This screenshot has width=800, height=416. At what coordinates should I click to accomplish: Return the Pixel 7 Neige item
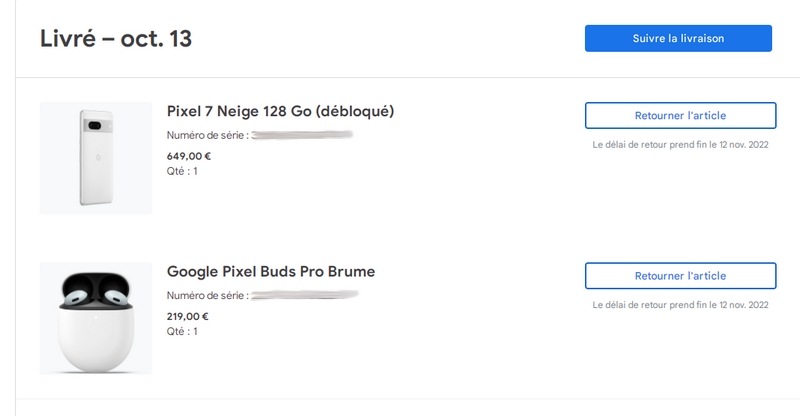[x=680, y=116]
